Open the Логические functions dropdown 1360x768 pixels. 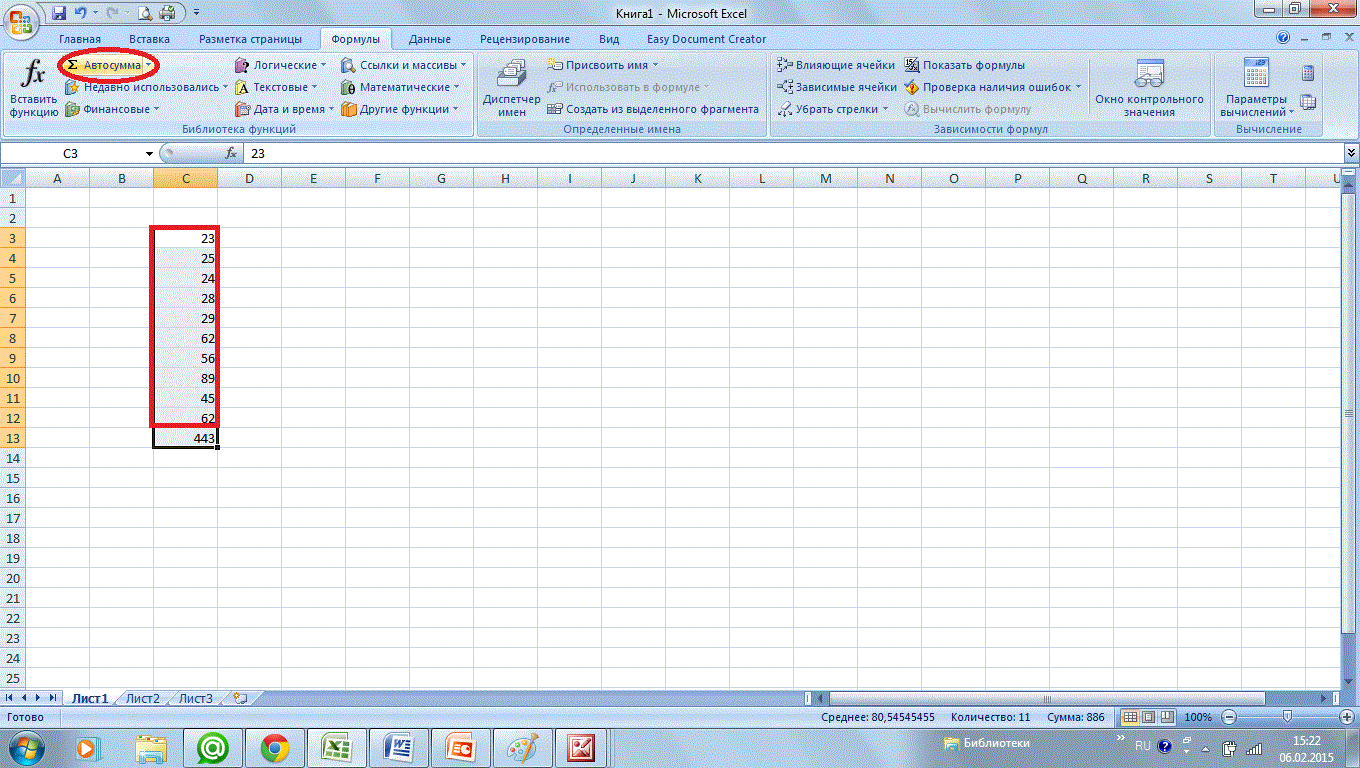(x=281, y=65)
